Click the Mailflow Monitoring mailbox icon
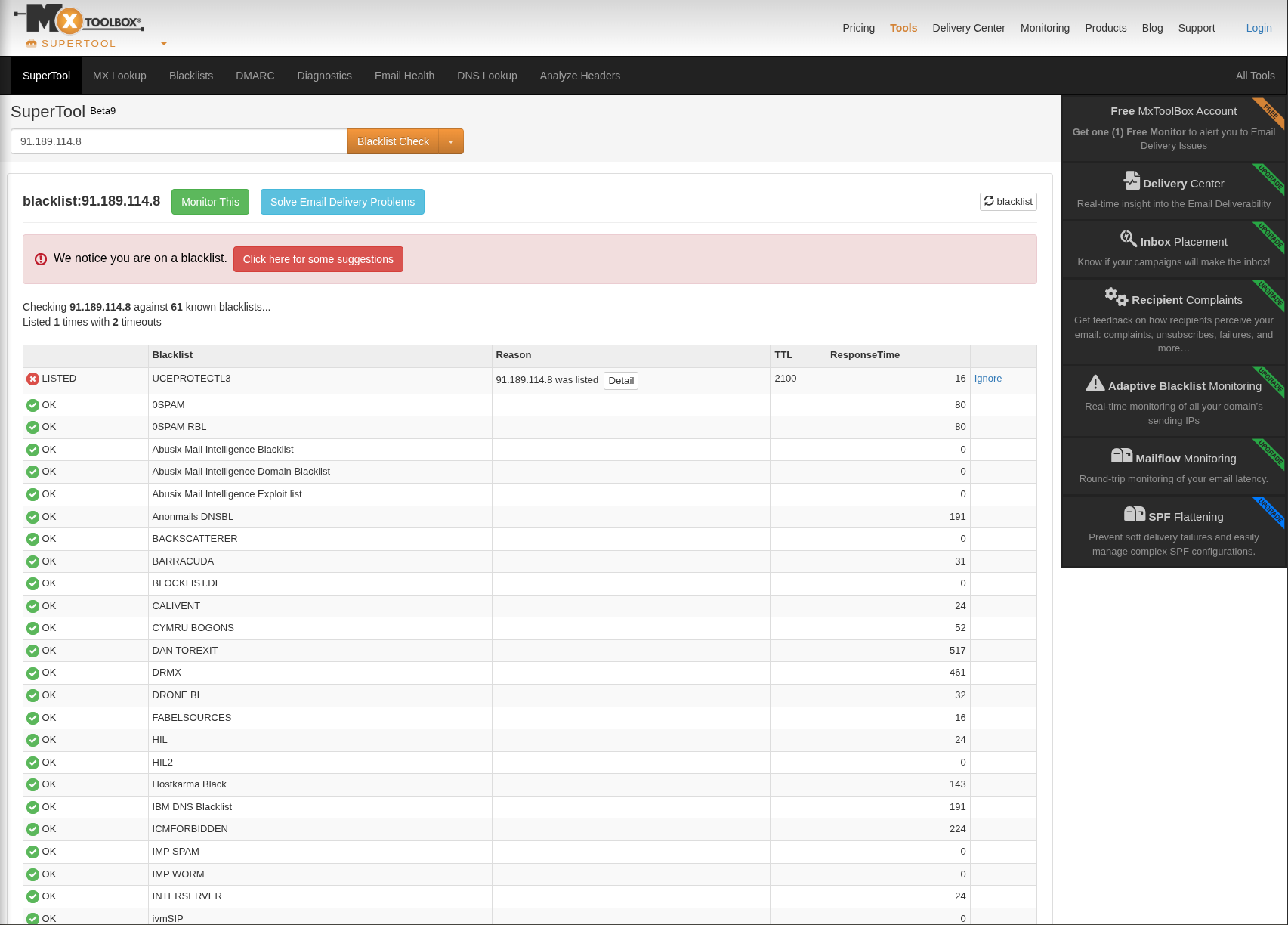The width and height of the screenshot is (1288, 925). pyautogui.click(x=1122, y=456)
